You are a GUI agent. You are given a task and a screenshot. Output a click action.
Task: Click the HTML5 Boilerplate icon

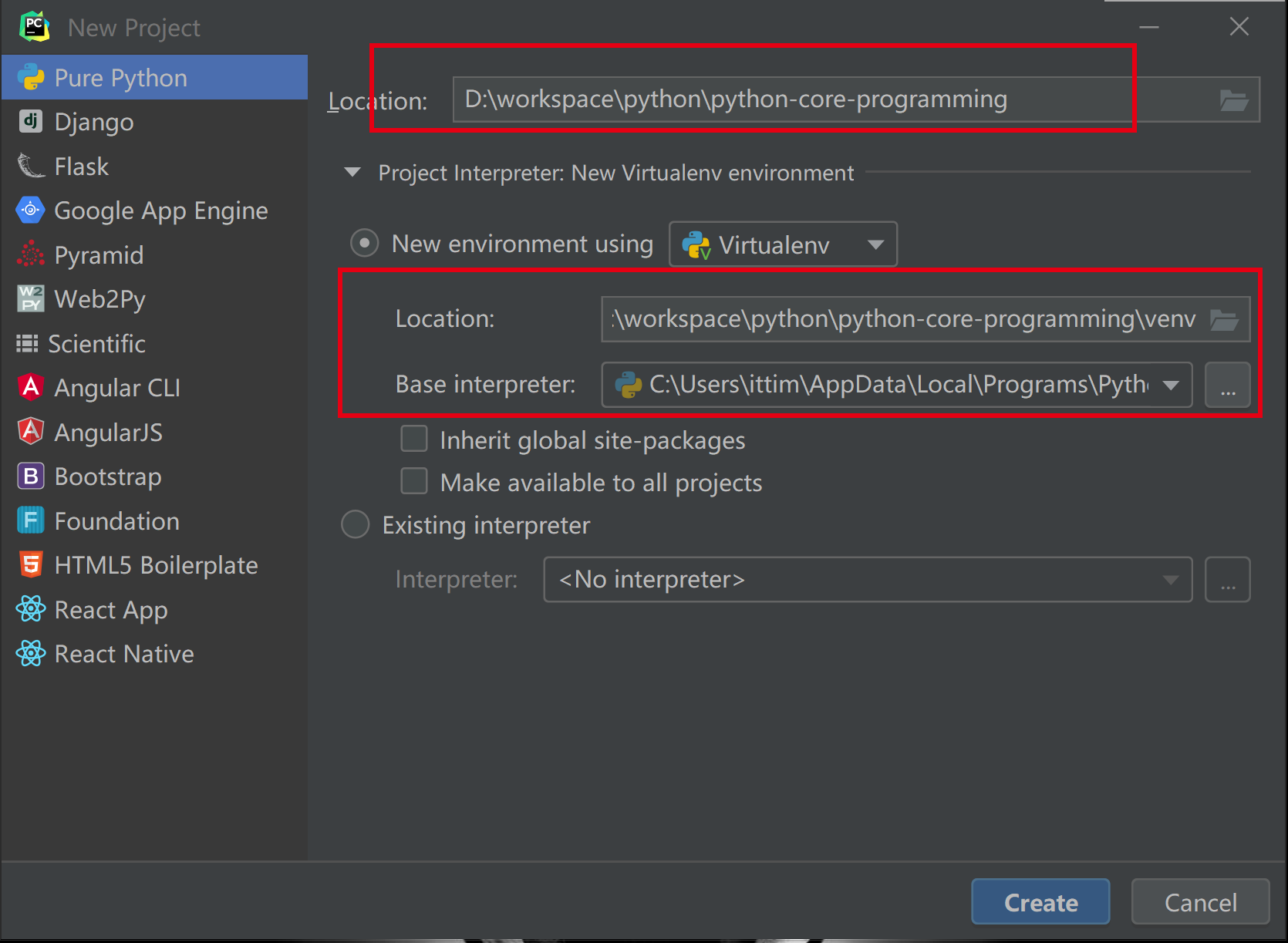tap(31, 564)
